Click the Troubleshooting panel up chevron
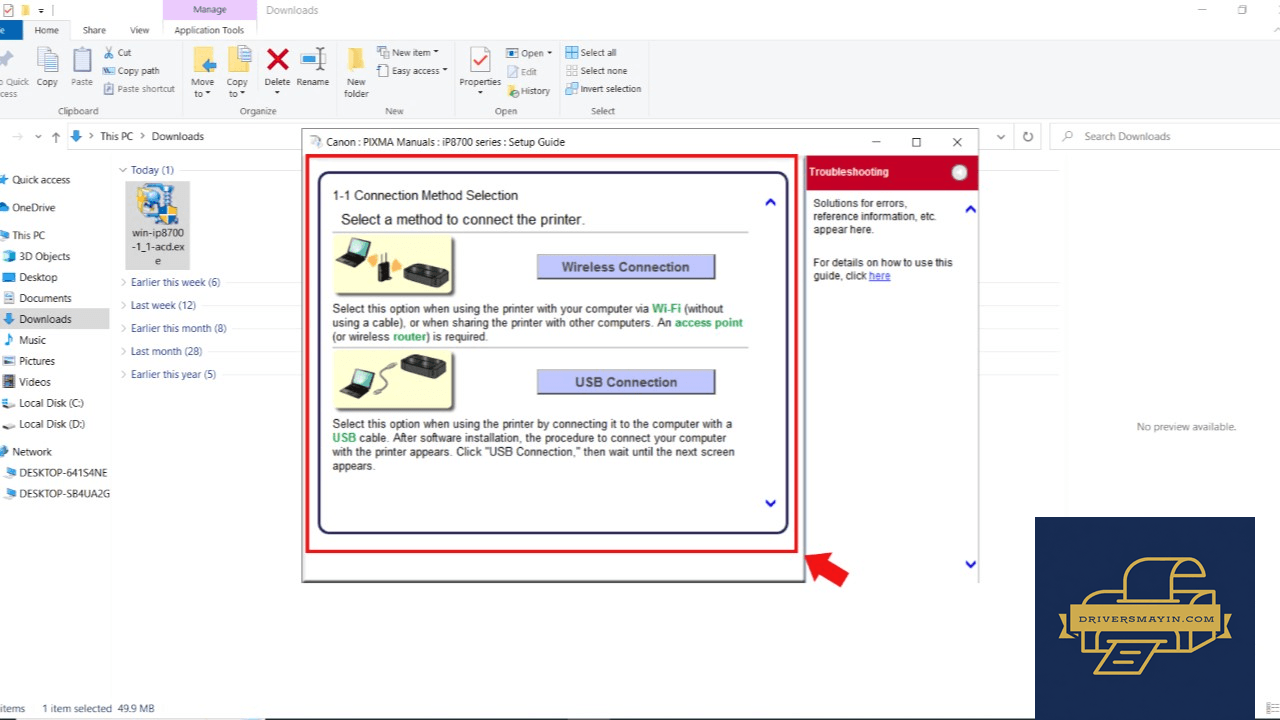 pyautogui.click(x=970, y=209)
